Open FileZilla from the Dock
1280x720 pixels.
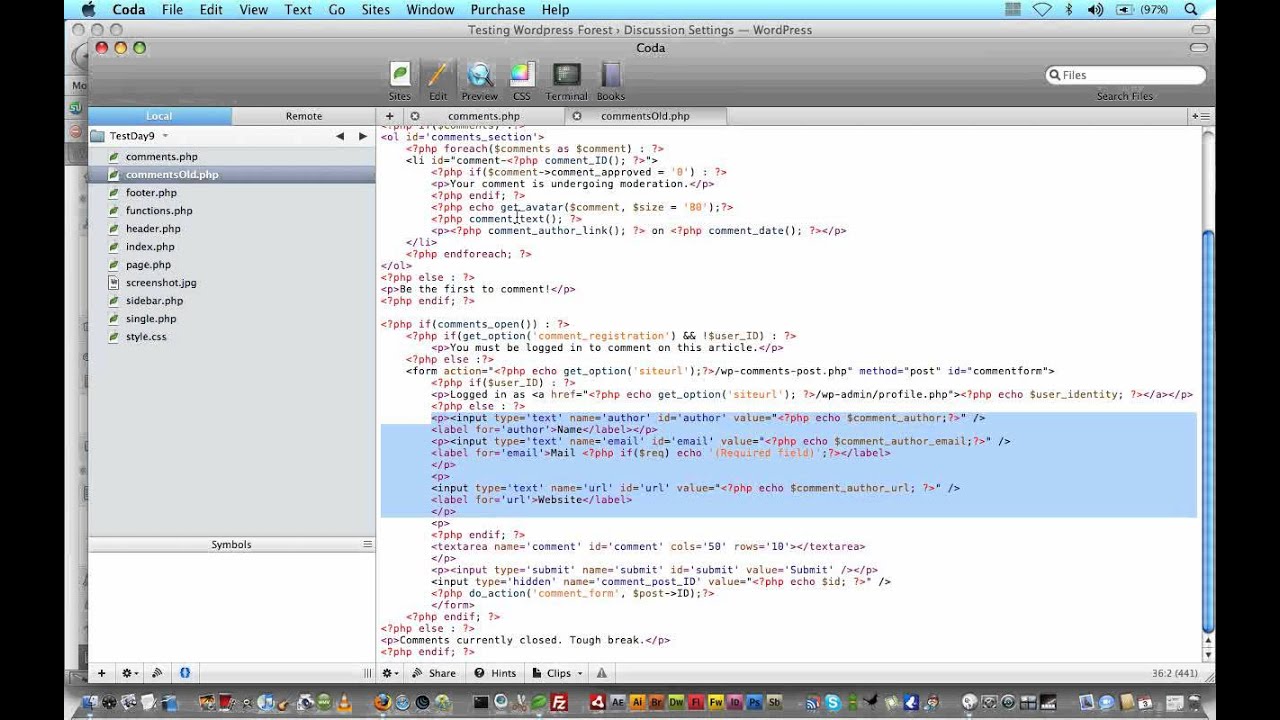pyautogui.click(x=561, y=702)
